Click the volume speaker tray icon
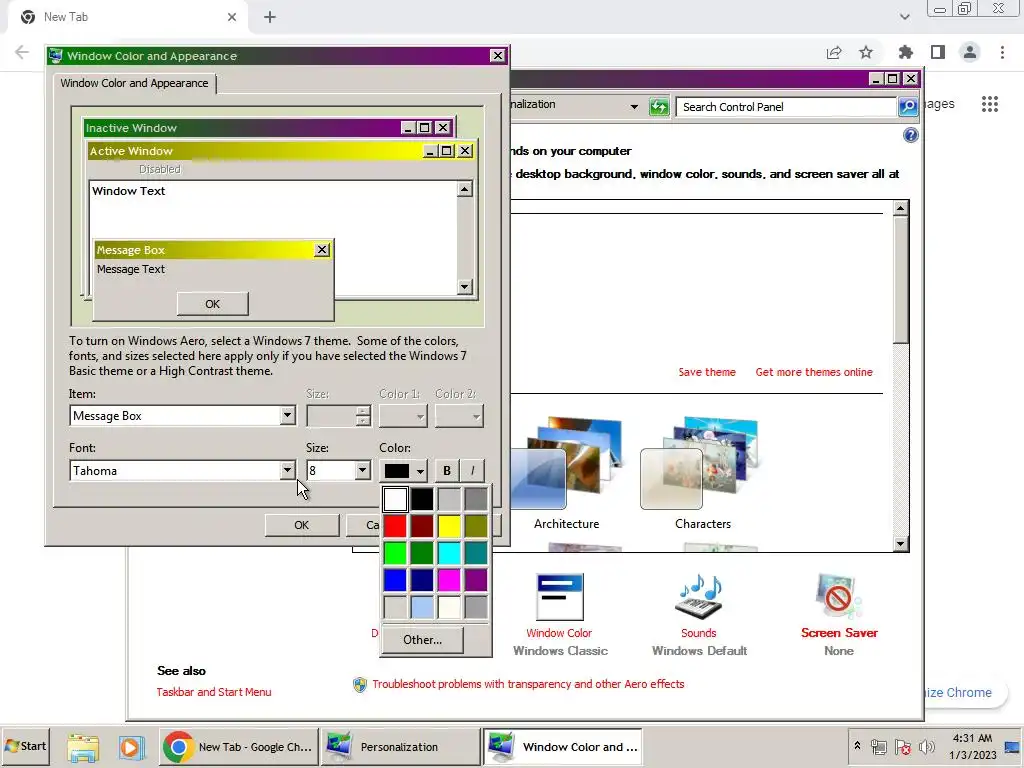The height and width of the screenshot is (768, 1024). click(x=926, y=746)
